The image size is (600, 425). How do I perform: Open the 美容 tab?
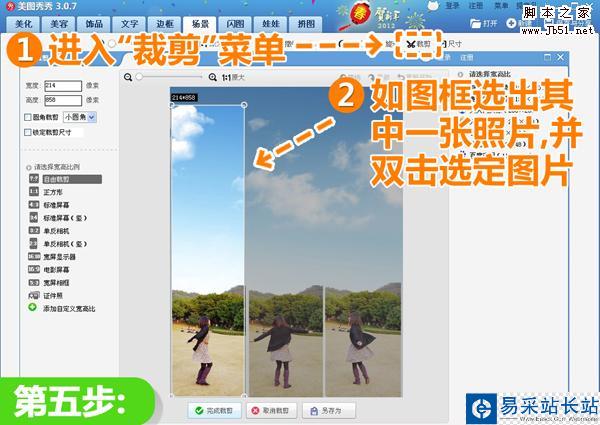pos(59,24)
